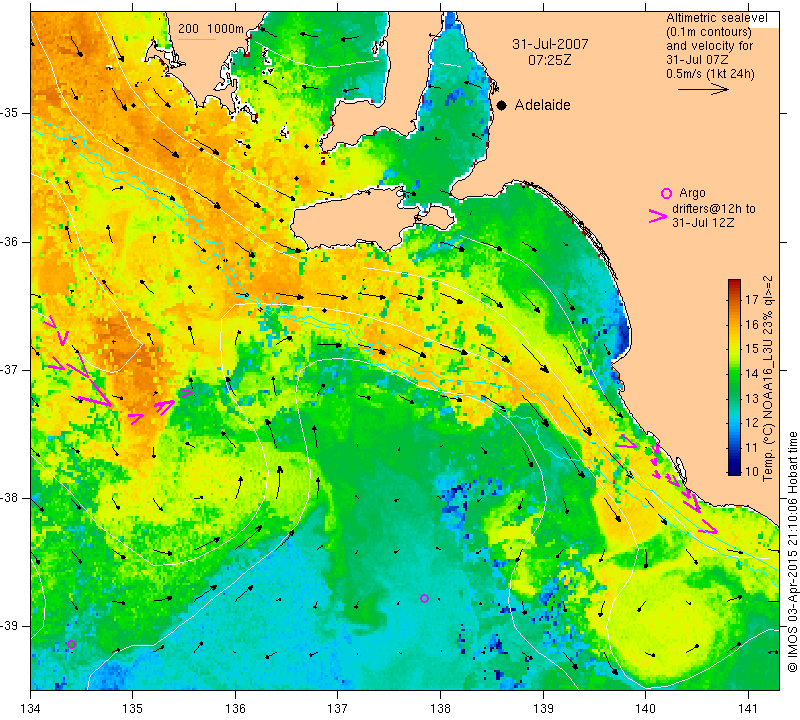Click the magenta drifter legend arrowhead

tap(658, 216)
